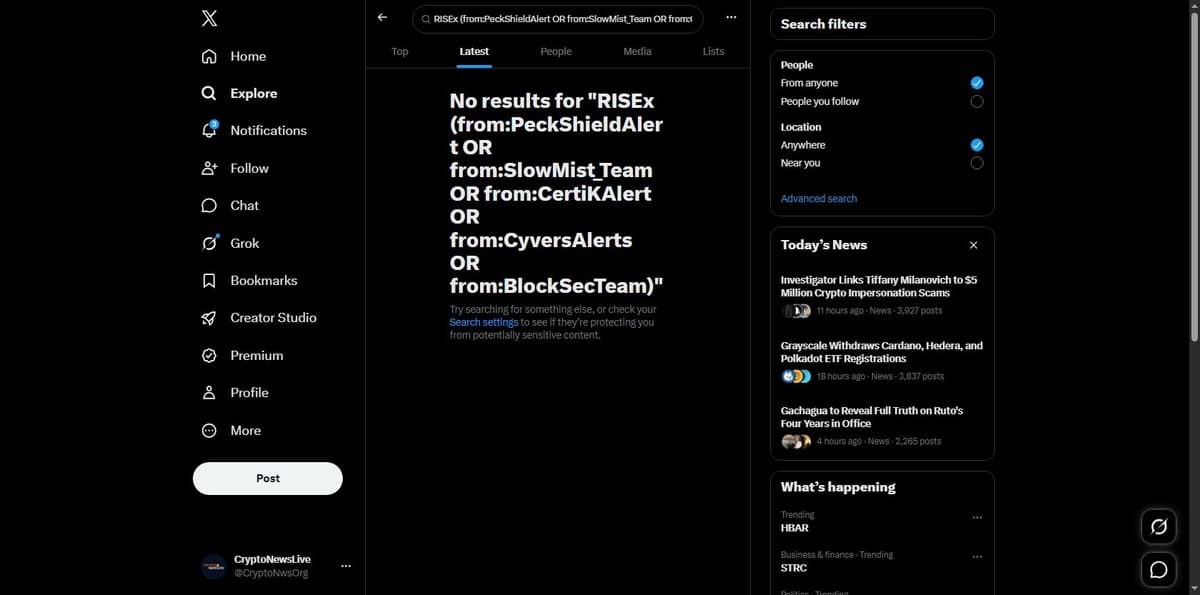Image resolution: width=1200 pixels, height=595 pixels.
Task: Click the Post button
Action: point(268,478)
